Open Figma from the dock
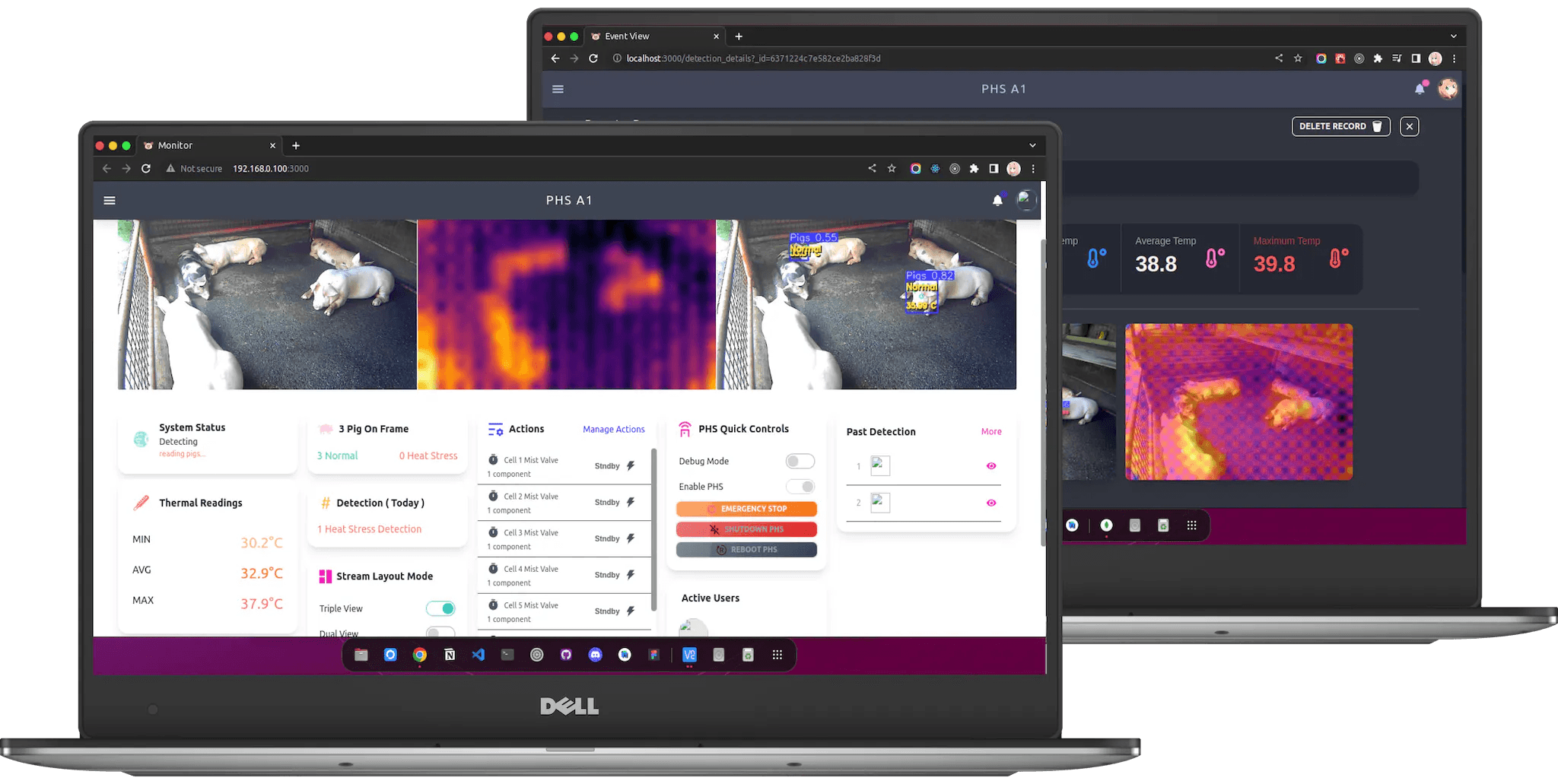Viewport: 1558px width, 784px height. (653, 655)
